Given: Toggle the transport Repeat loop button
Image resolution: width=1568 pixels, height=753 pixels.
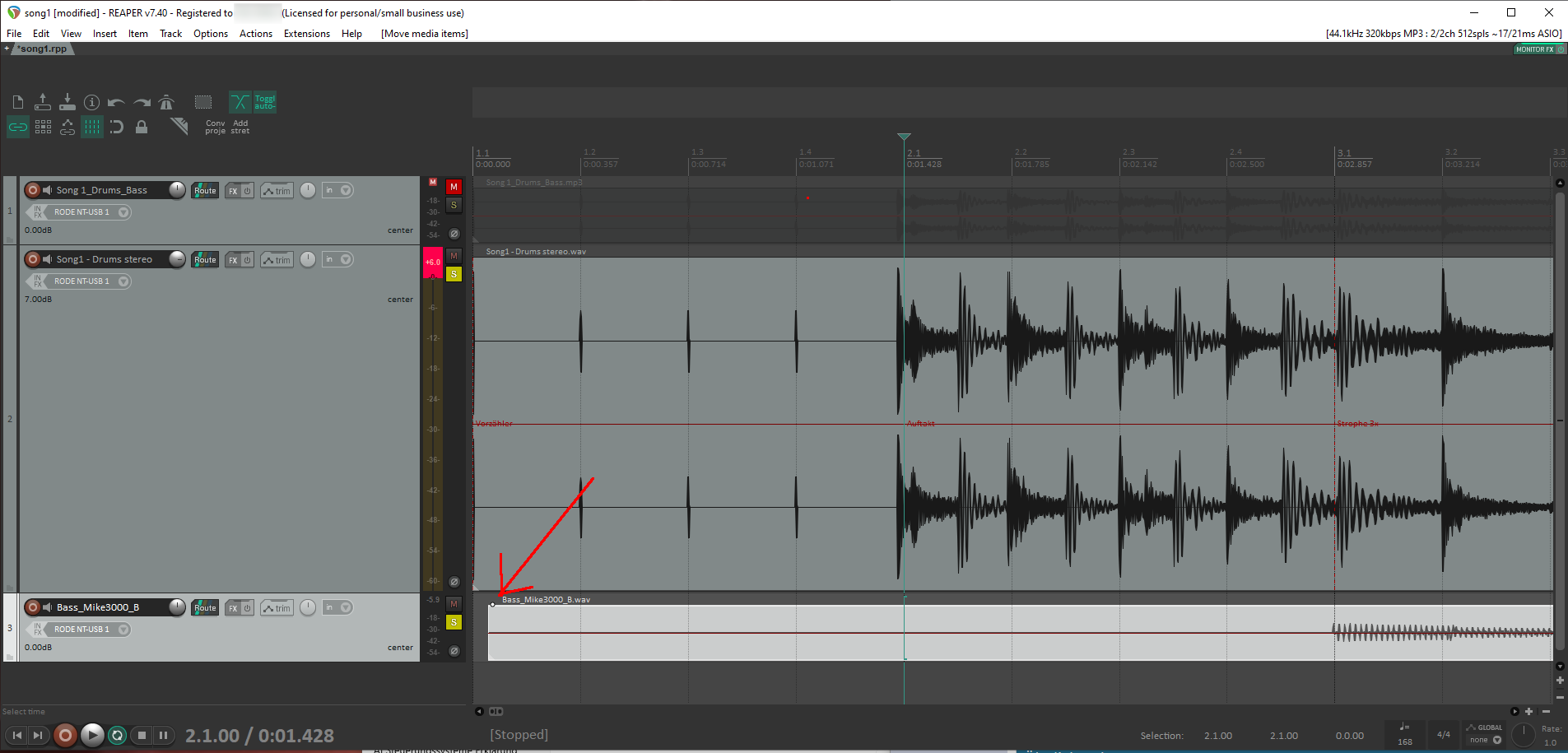Looking at the screenshot, I should [118, 735].
